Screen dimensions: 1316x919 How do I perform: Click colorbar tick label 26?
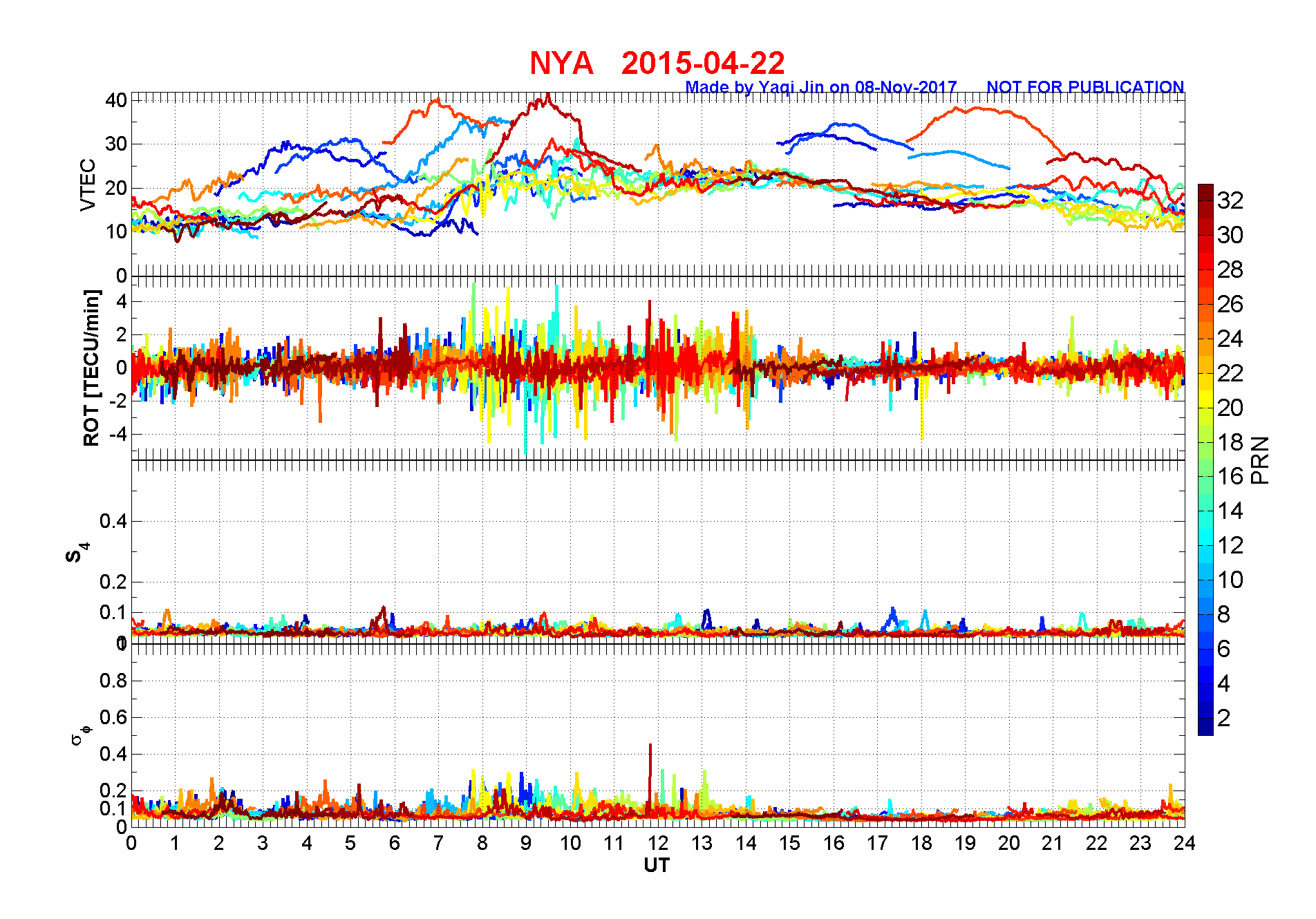click(x=1230, y=304)
